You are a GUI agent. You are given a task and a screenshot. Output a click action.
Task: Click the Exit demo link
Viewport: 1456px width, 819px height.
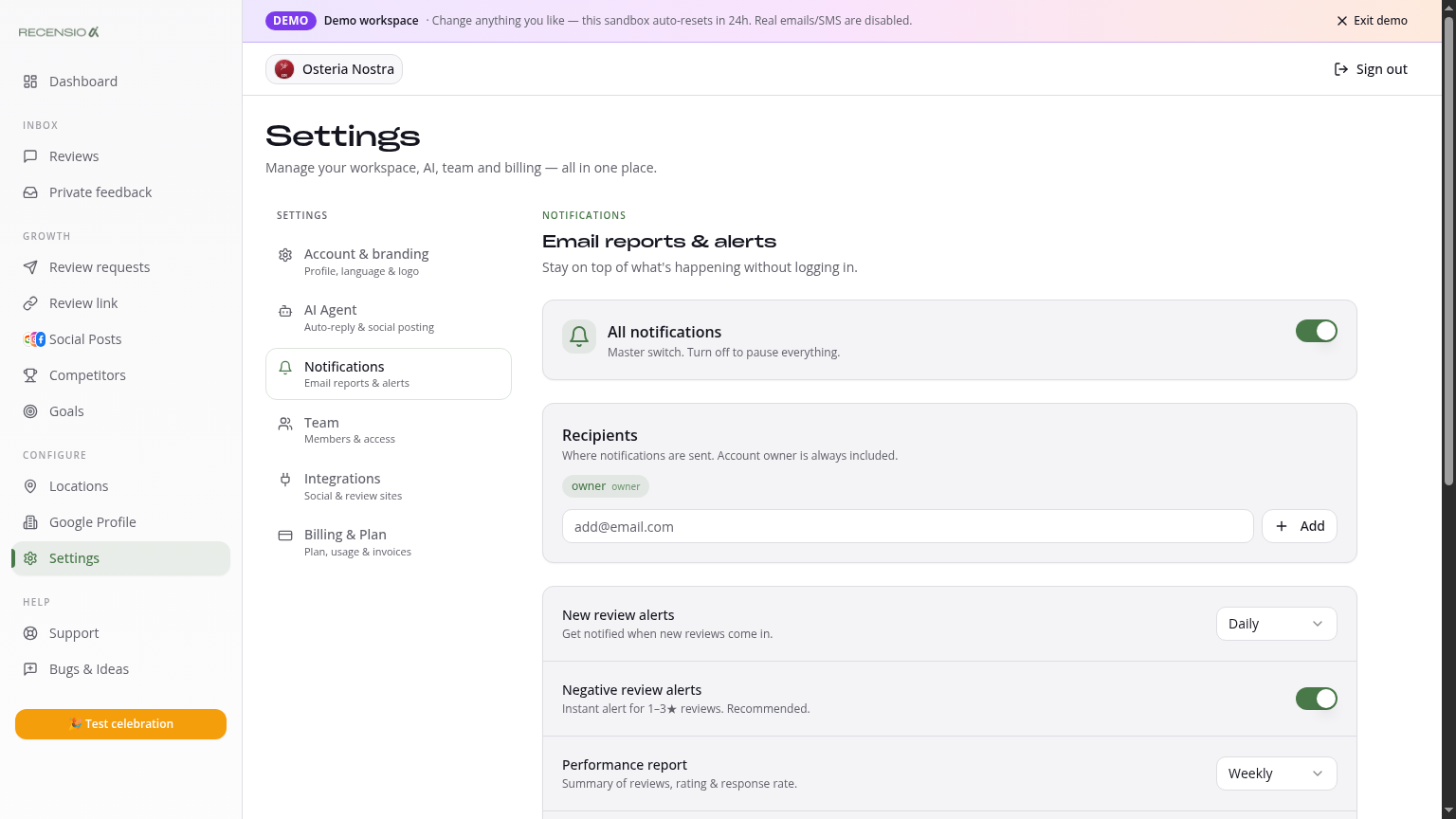click(1372, 21)
